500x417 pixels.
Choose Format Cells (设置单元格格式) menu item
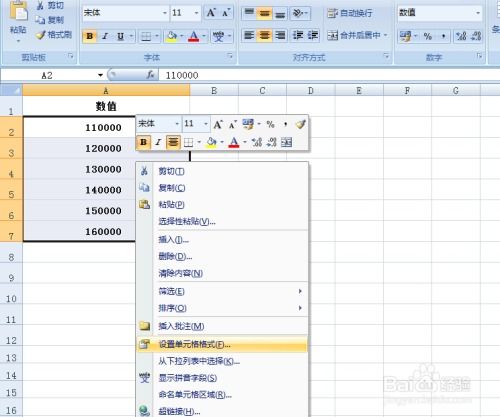click(x=222, y=344)
